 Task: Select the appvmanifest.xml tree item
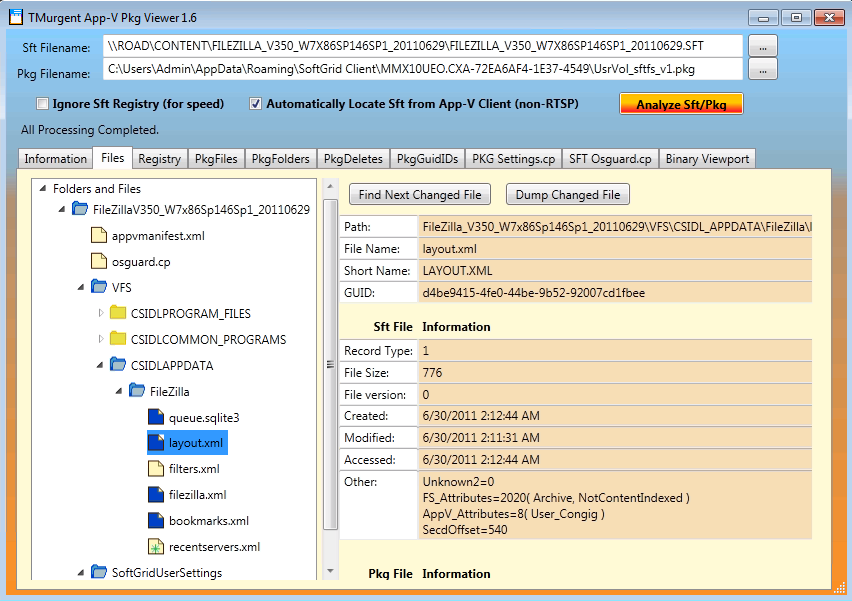coord(158,236)
